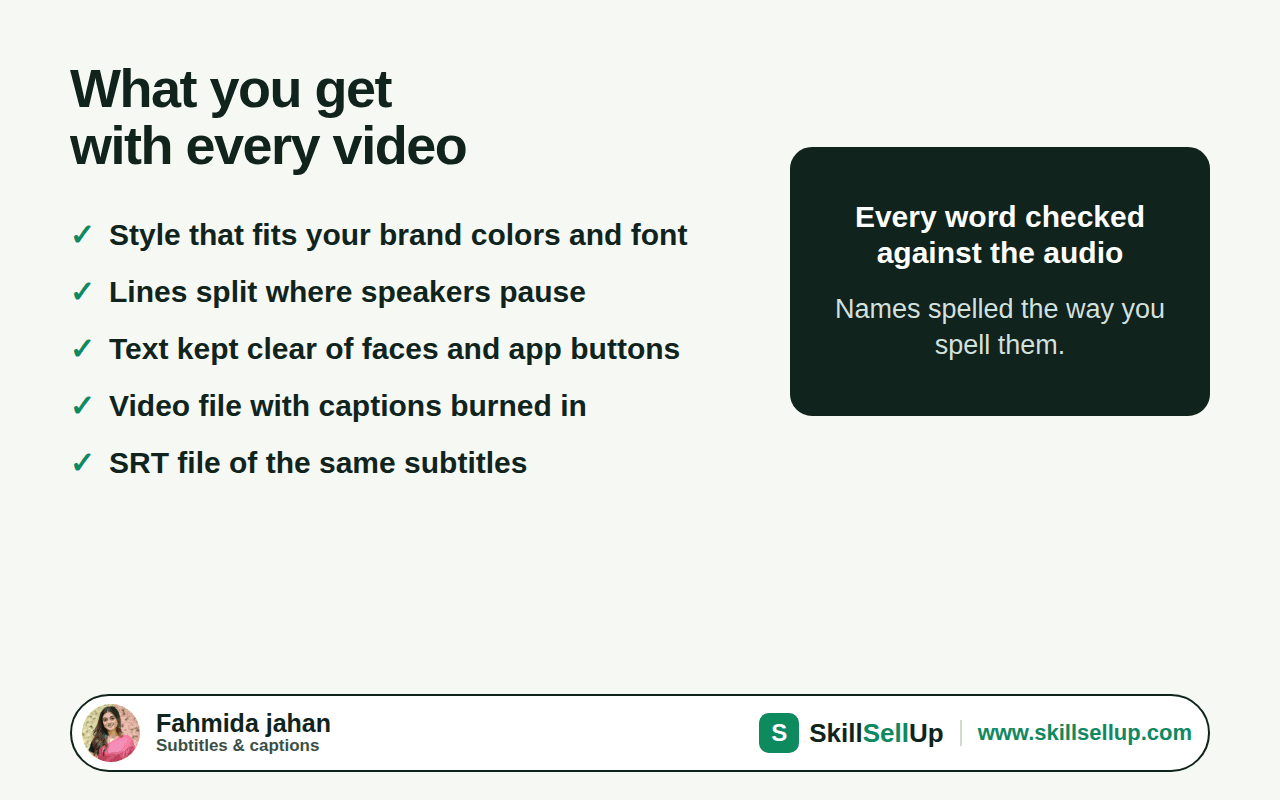Click the "Subtitles & captions" subtitle
The width and height of the screenshot is (1280, 800).
click(x=238, y=746)
